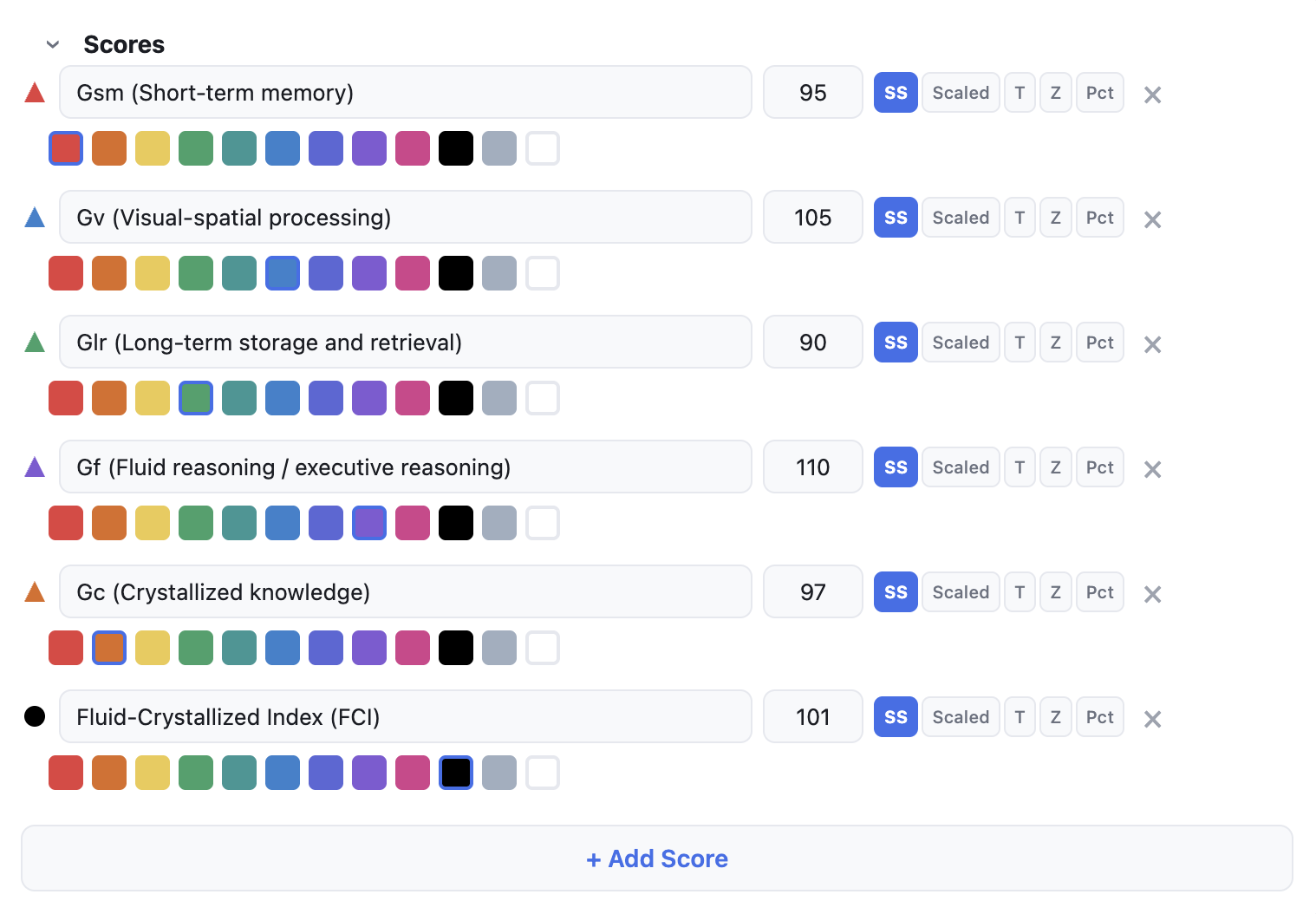Pick the yellow color swatch for Gsm

point(153,148)
